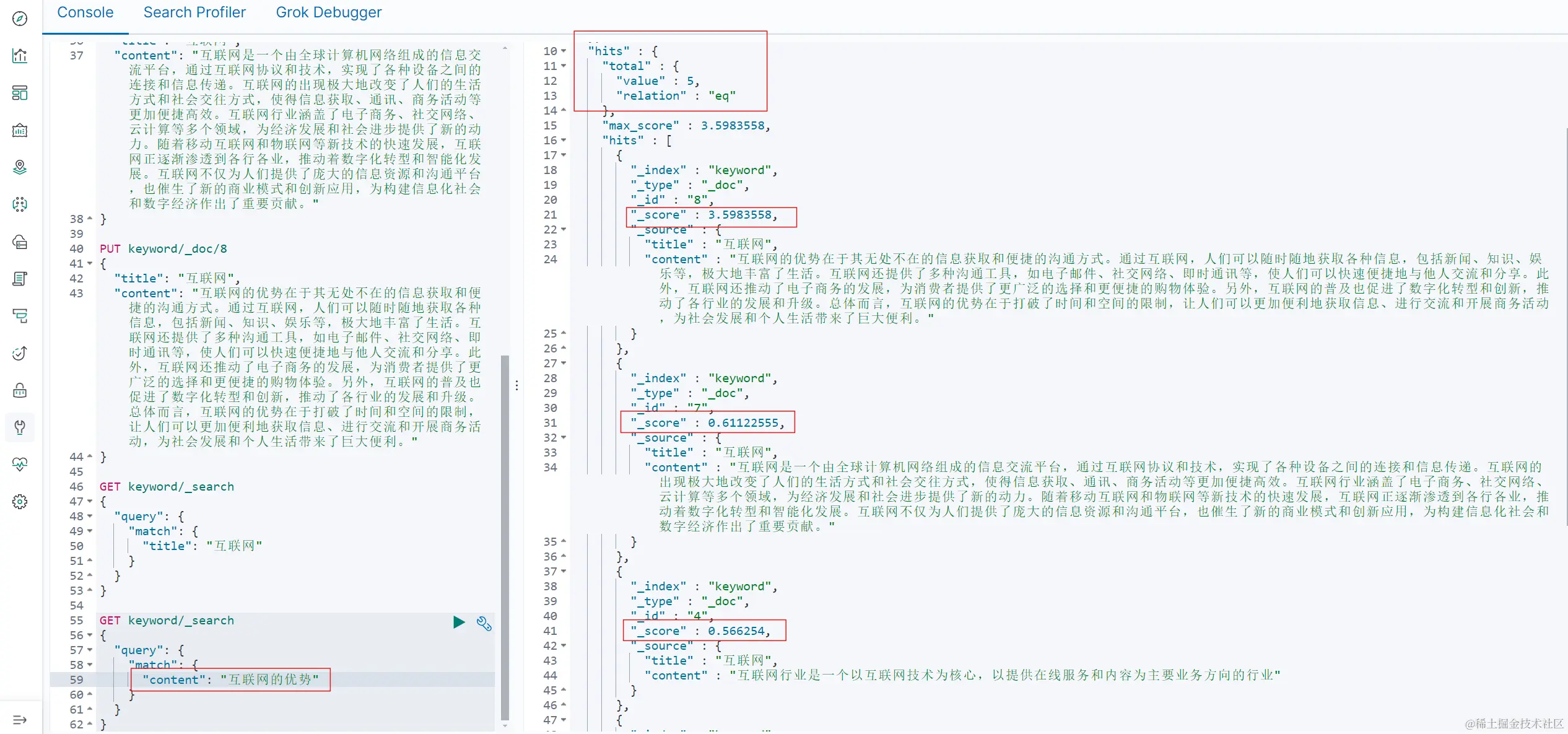Run the keyword search with the green play button
This screenshot has width=1568, height=734.
[458, 623]
